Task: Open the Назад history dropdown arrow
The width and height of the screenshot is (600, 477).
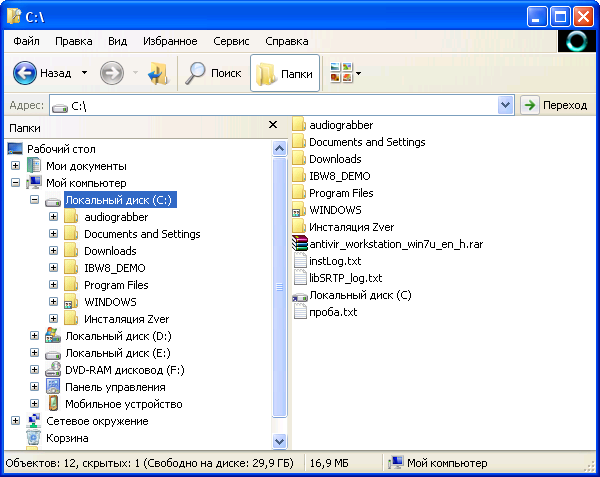Action: pos(84,73)
